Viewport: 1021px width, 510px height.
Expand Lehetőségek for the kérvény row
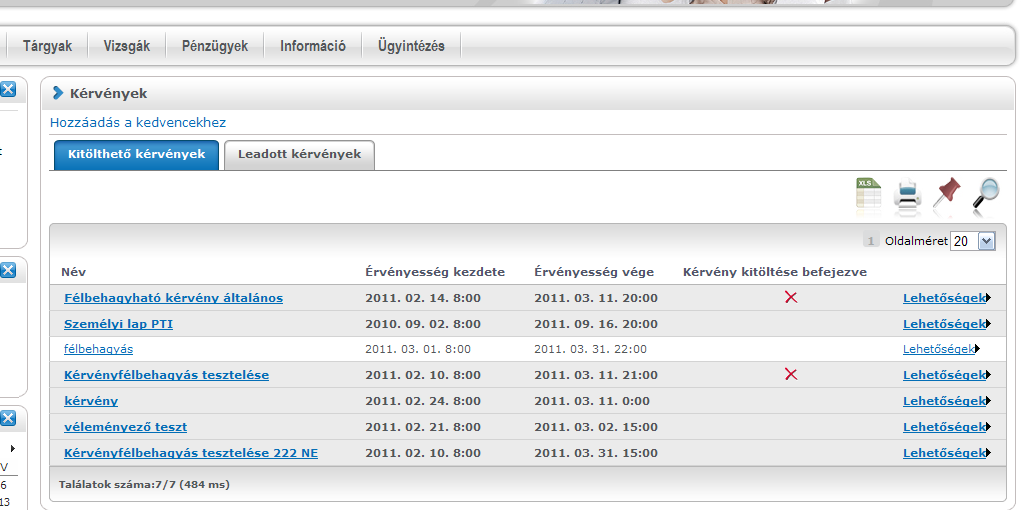[x=946, y=401]
